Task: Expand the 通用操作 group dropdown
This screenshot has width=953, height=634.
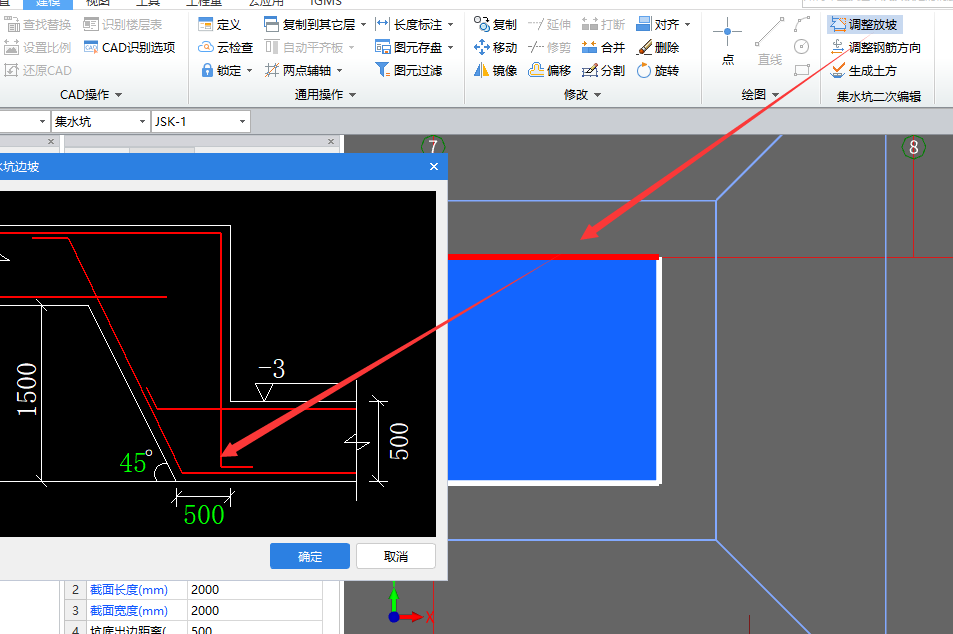Action: pos(353,95)
